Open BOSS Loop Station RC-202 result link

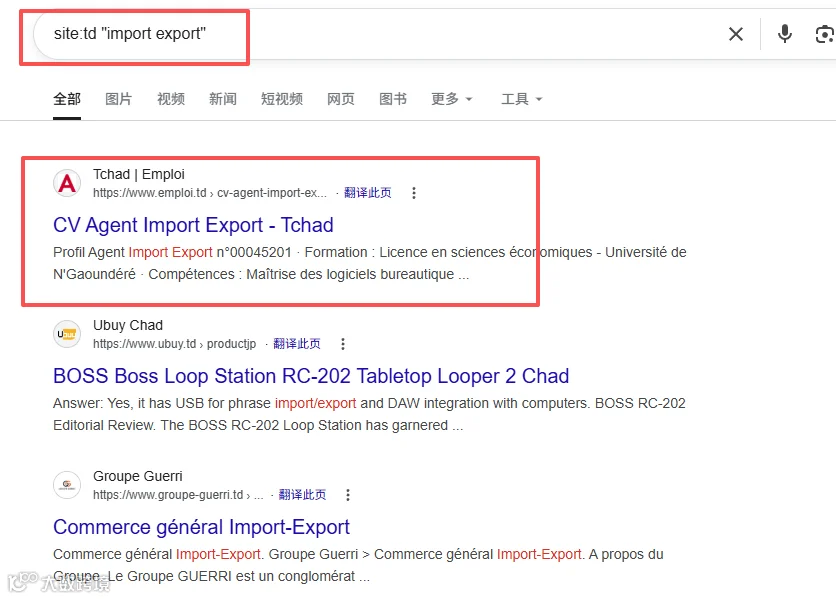pyautogui.click(x=311, y=376)
